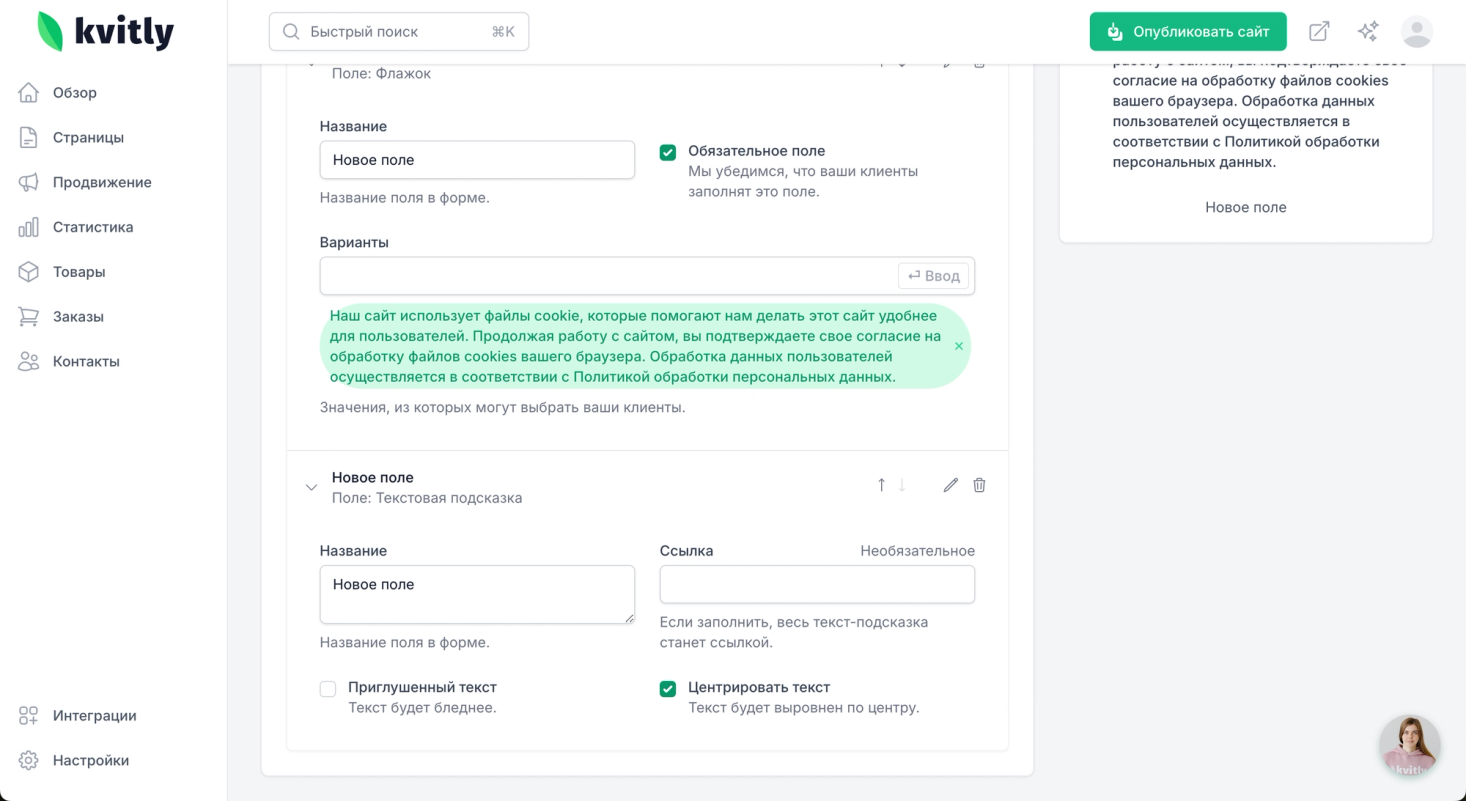Open Интеграции from the sidebar
The height and width of the screenshot is (801, 1466).
pos(94,716)
